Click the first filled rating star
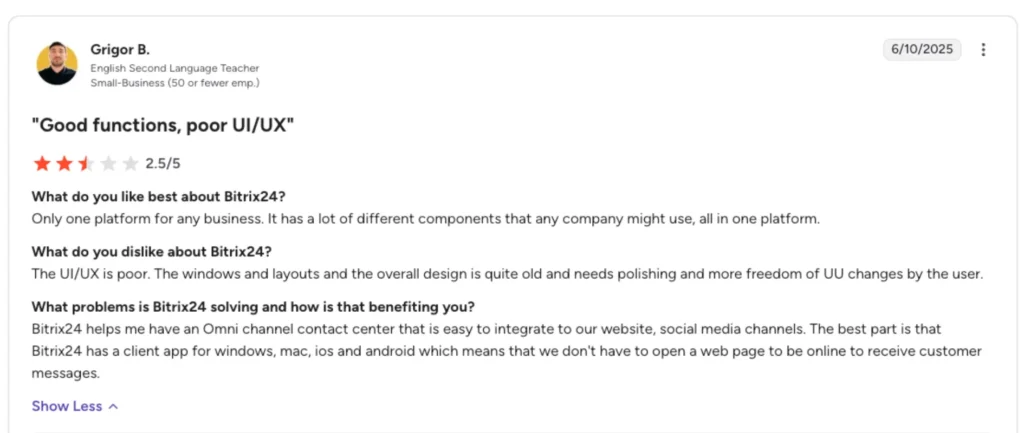Image resolution: width=1024 pixels, height=433 pixels. pos(42,163)
